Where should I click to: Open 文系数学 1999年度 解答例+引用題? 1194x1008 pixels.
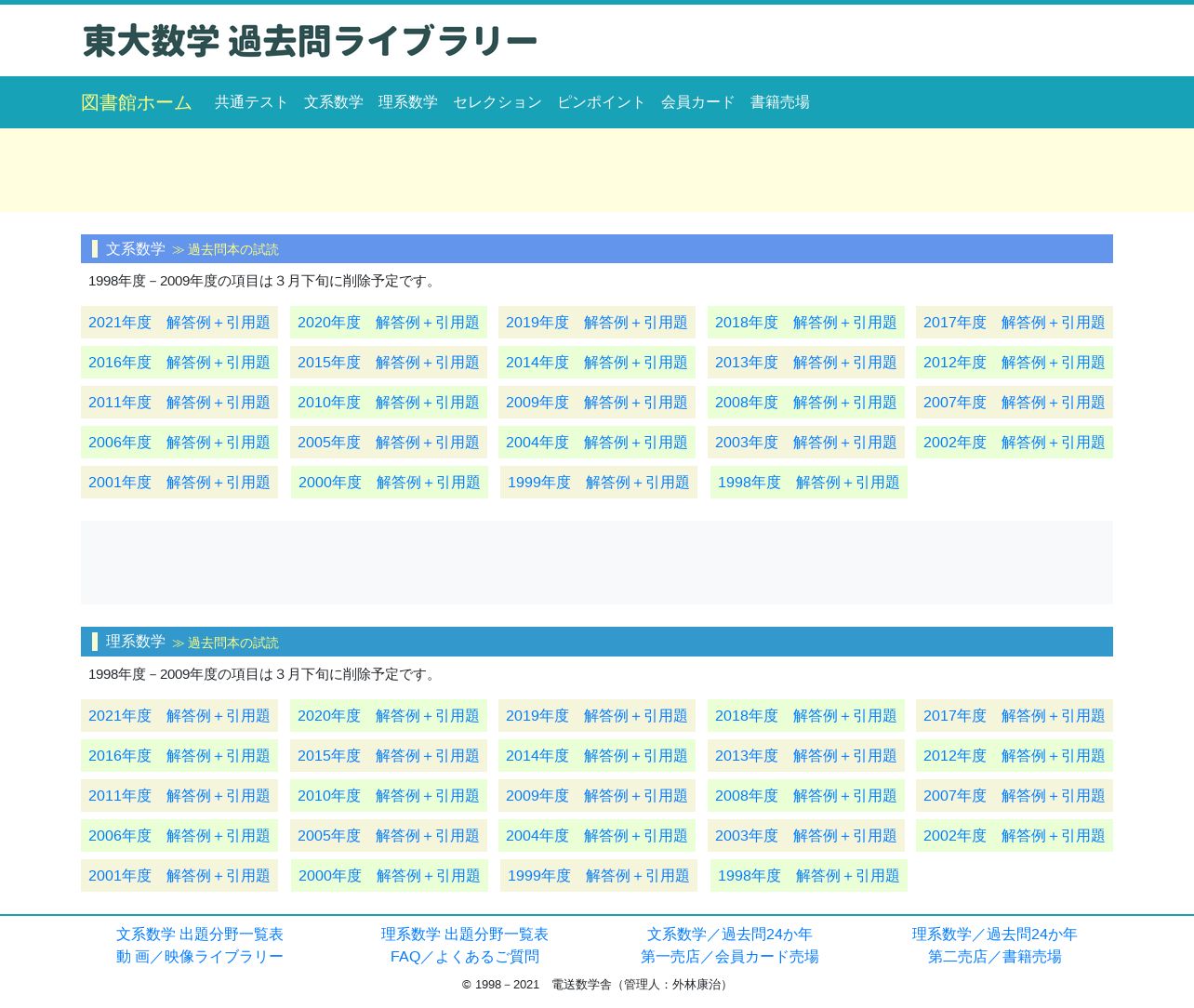click(x=599, y=483)
